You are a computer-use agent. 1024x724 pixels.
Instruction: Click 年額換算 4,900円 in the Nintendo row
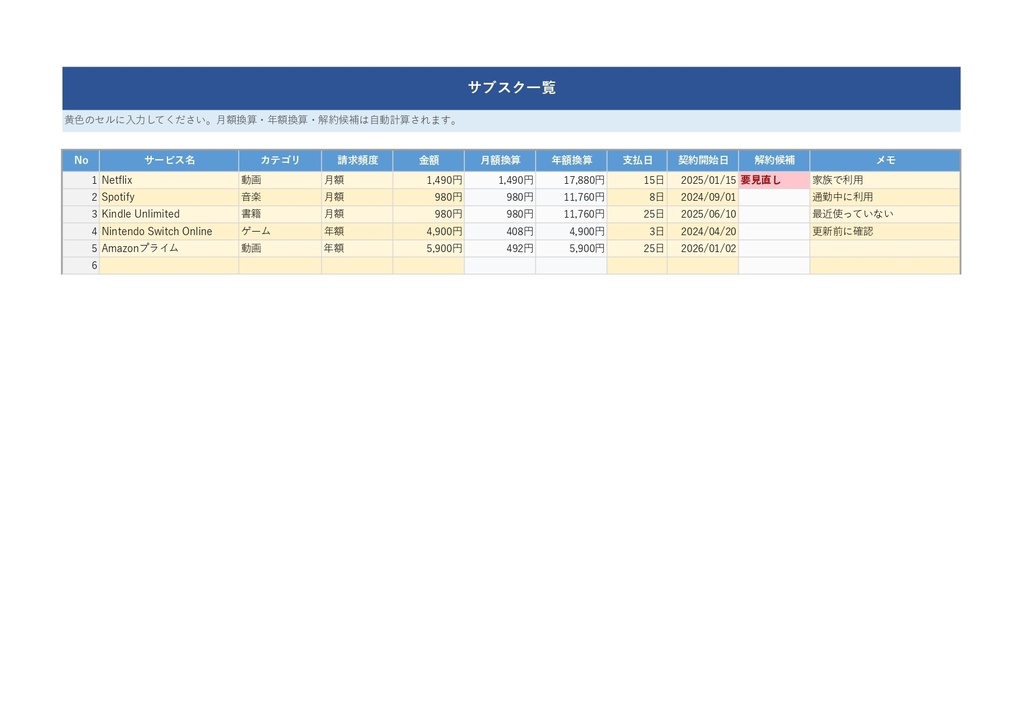pyautogui.click(x=571, y=231)
